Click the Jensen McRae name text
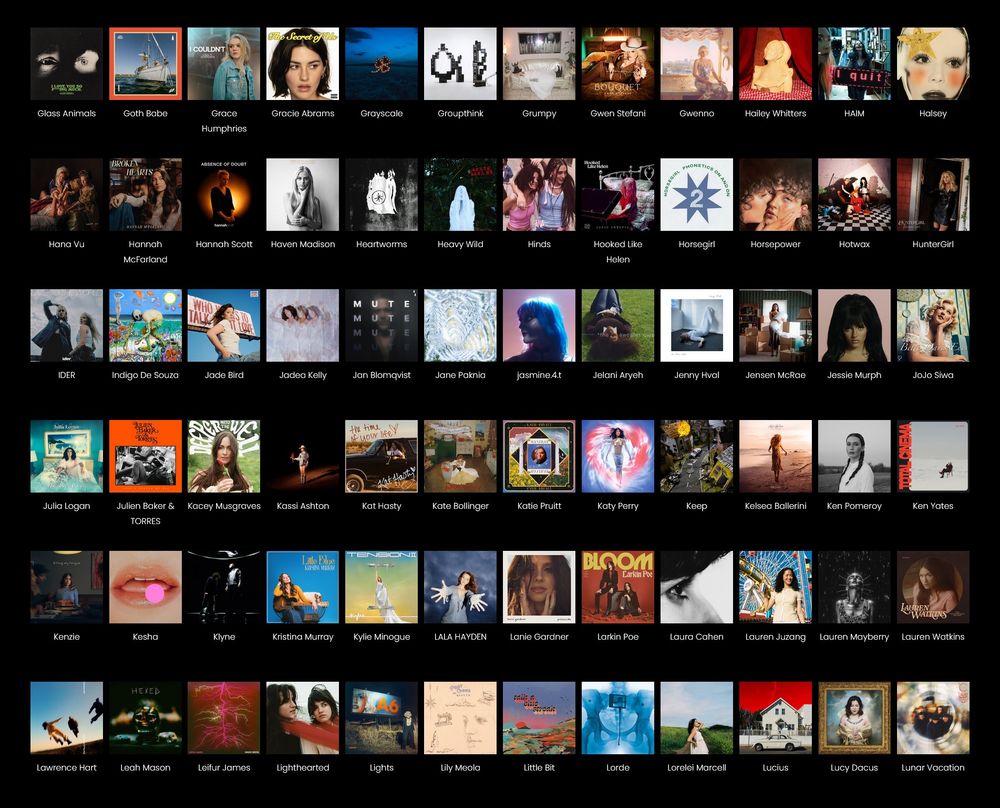The width and height of the screenshot is (1000, 808). point(776,375)
